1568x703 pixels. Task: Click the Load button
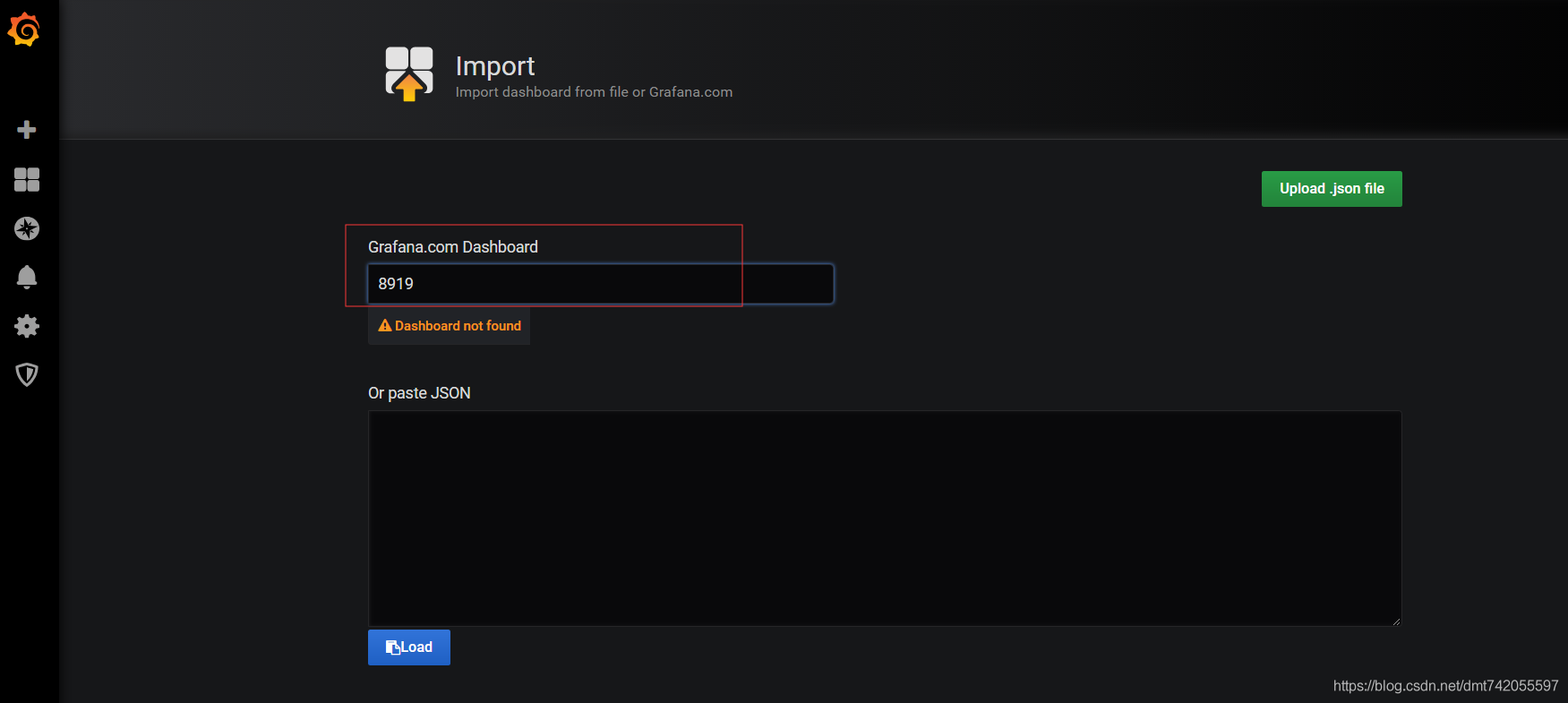pyautogui.click(x=409, y=647)
